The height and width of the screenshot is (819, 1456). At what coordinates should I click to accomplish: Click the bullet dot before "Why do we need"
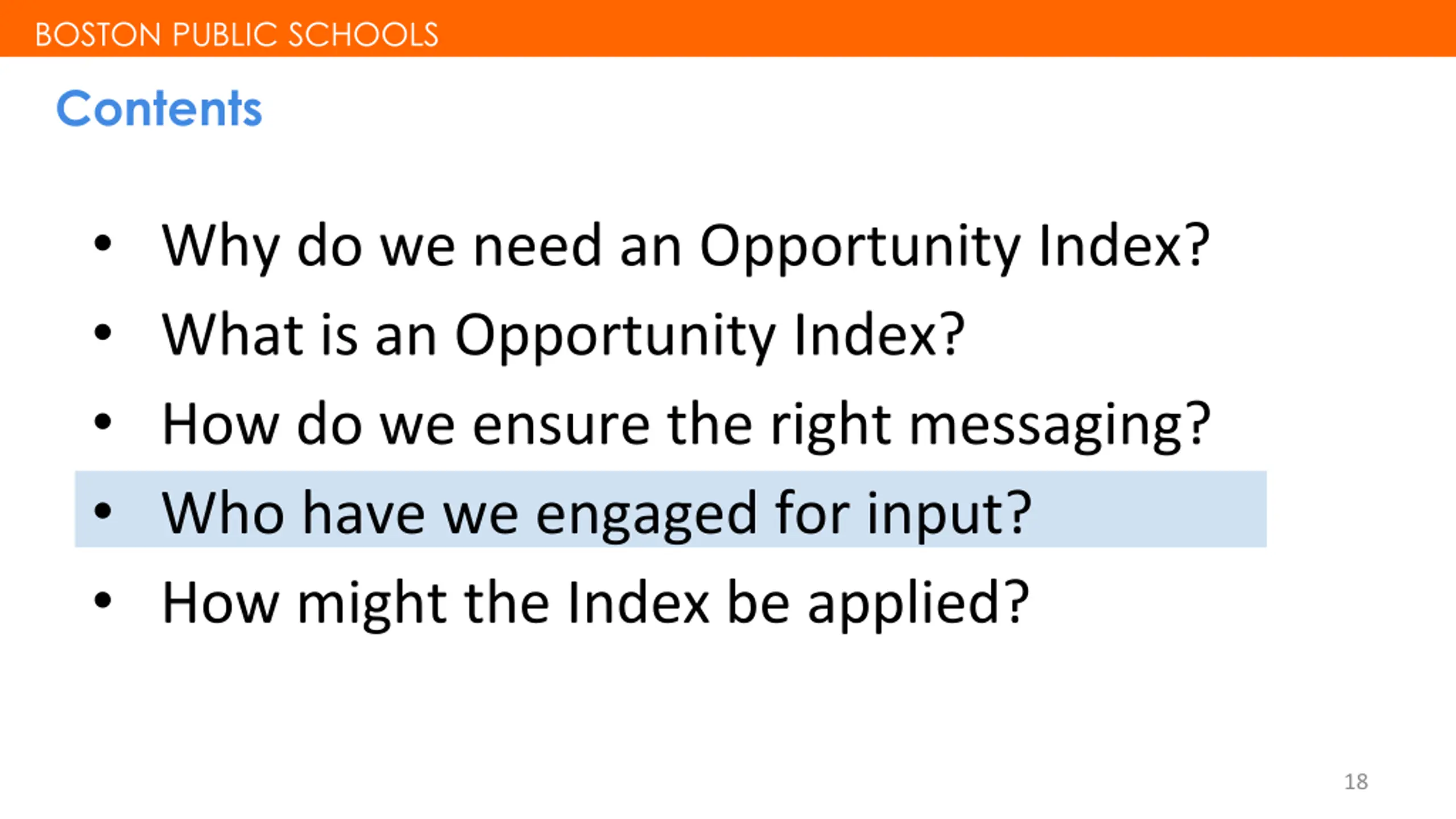point(103,245)
